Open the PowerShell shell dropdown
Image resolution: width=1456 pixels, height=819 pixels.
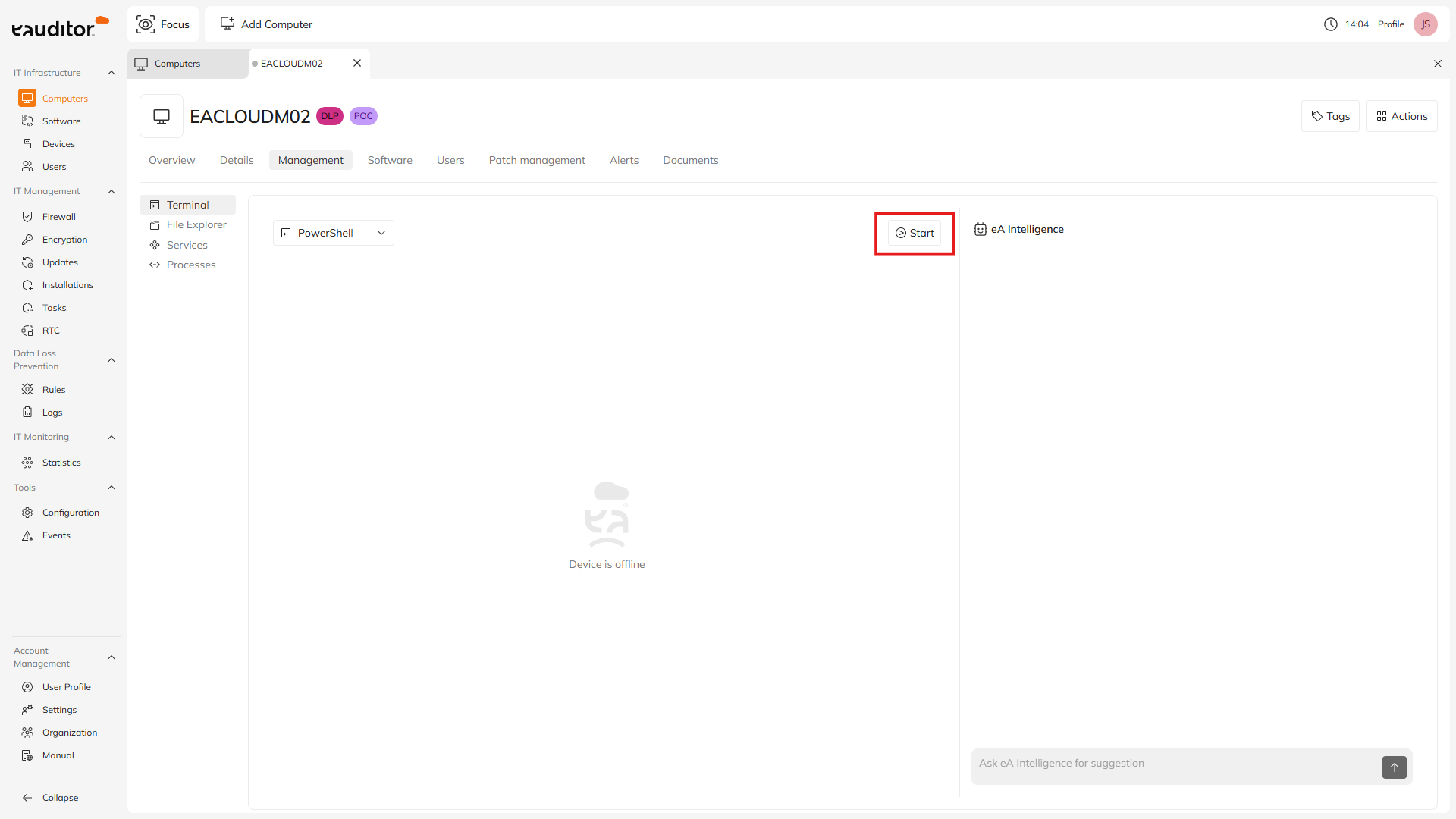[333, 233]
